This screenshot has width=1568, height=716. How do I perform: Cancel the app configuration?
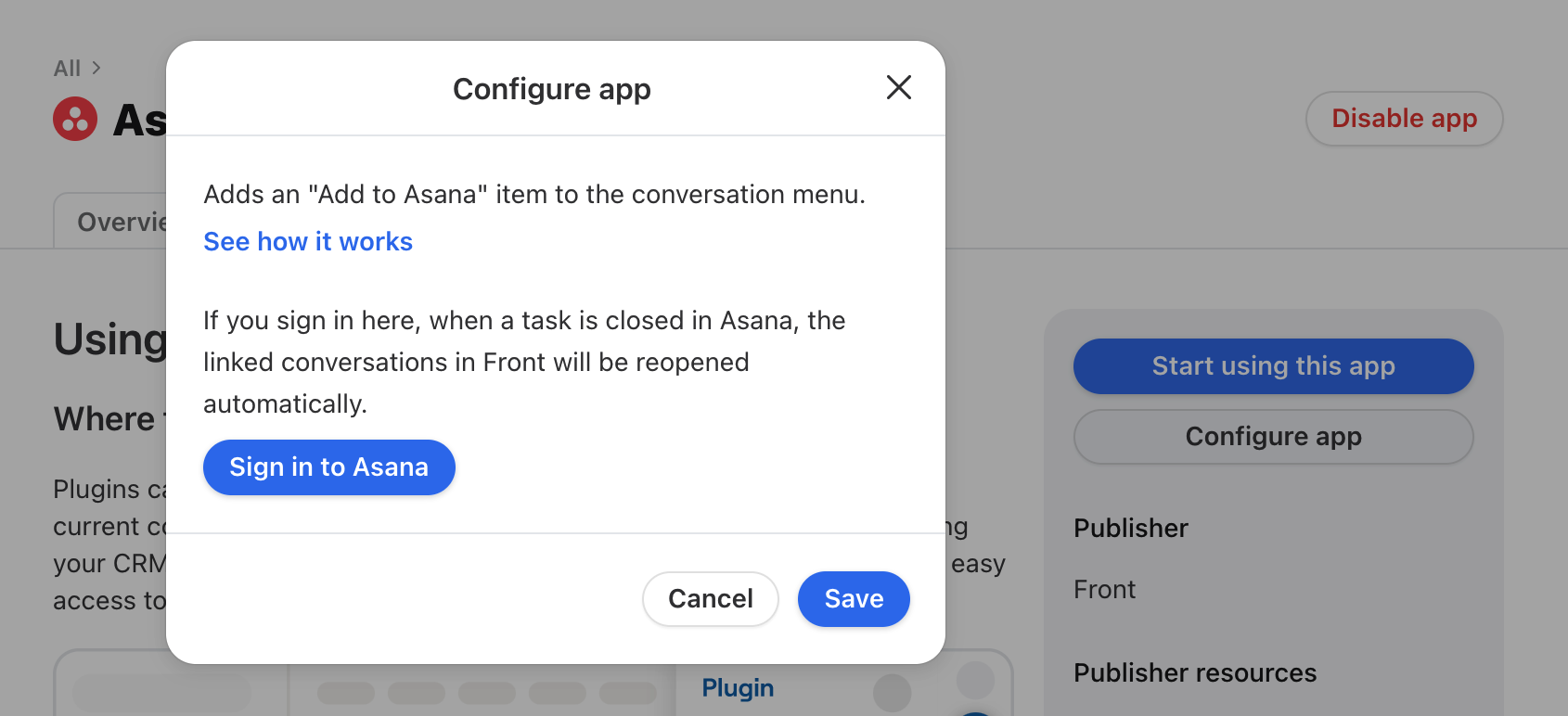pyautogui.click(x=711, y=599)
